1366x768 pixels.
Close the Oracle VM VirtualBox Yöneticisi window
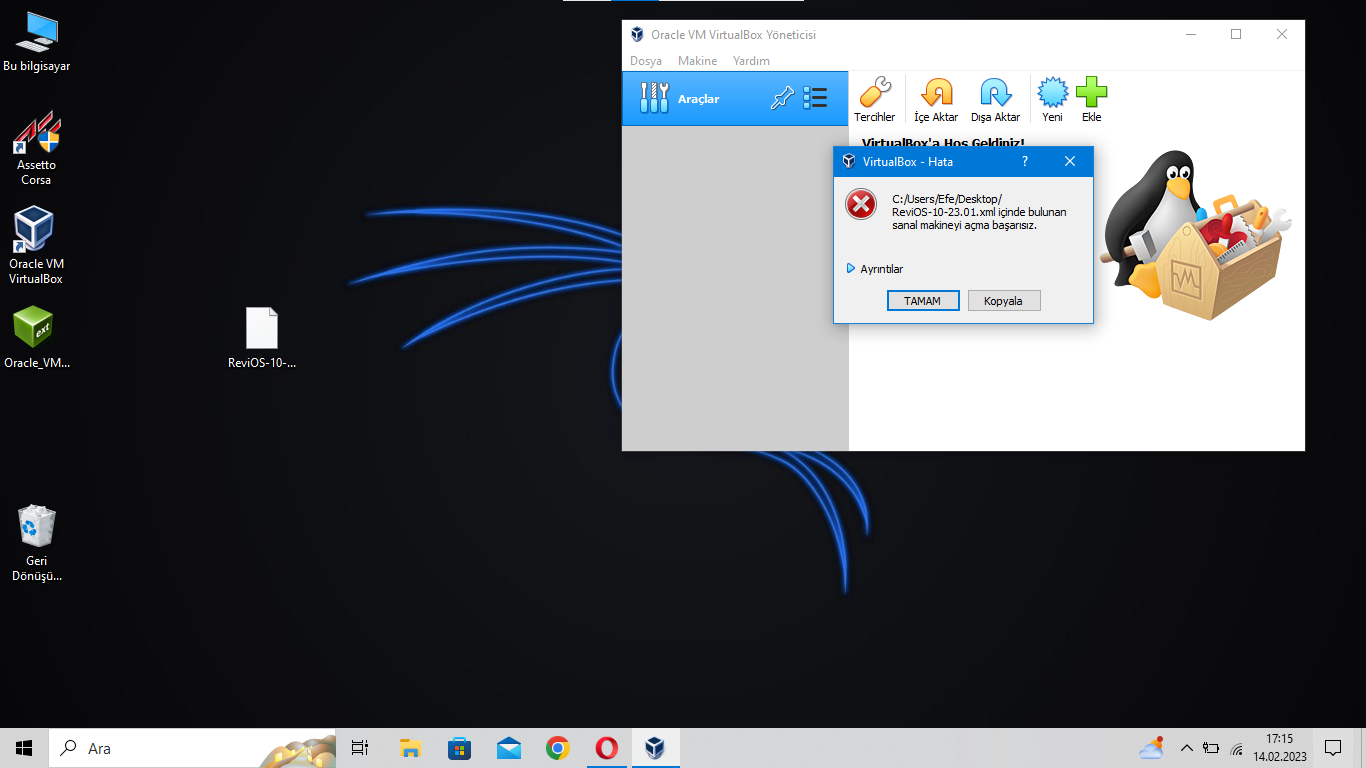point(1282,34)
